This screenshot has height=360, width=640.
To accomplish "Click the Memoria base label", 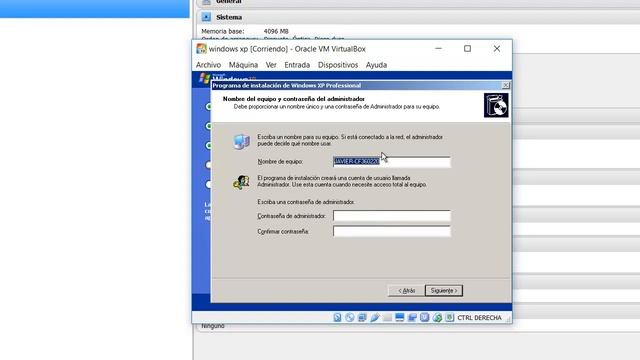I will coord(222,31).
